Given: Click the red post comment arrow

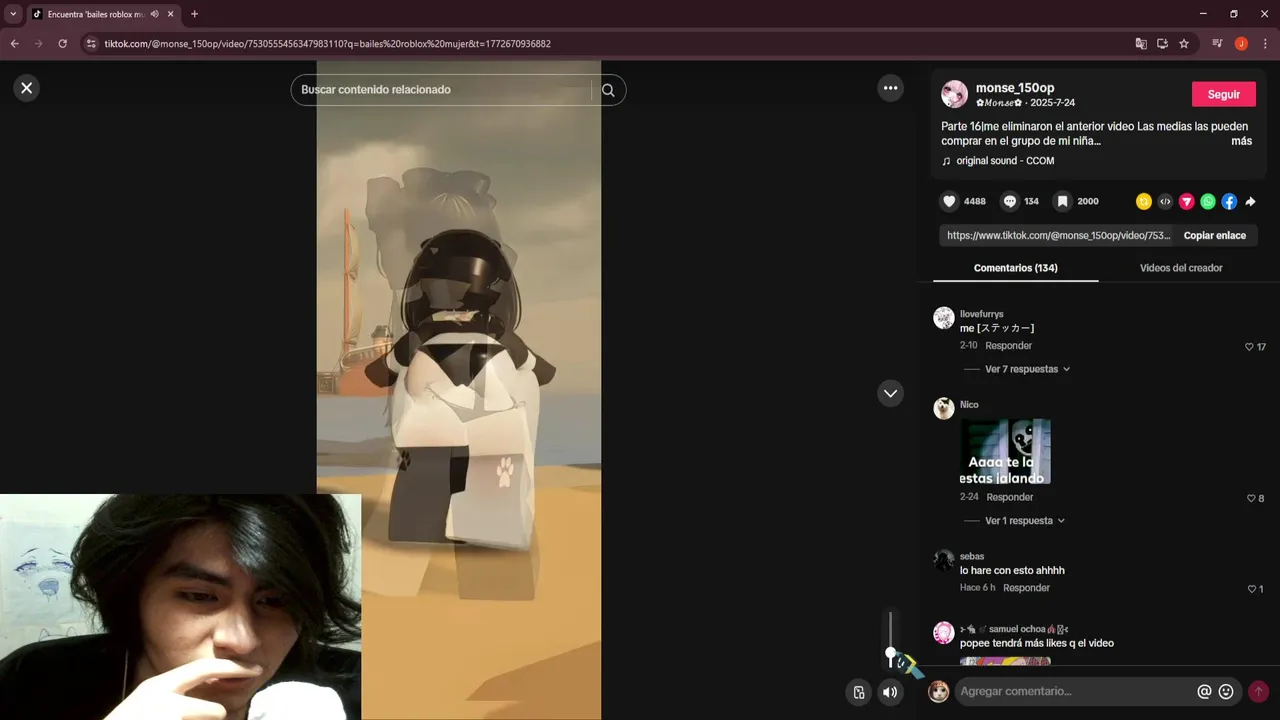Looking at the screenshot, I should tap(1258, 691).
